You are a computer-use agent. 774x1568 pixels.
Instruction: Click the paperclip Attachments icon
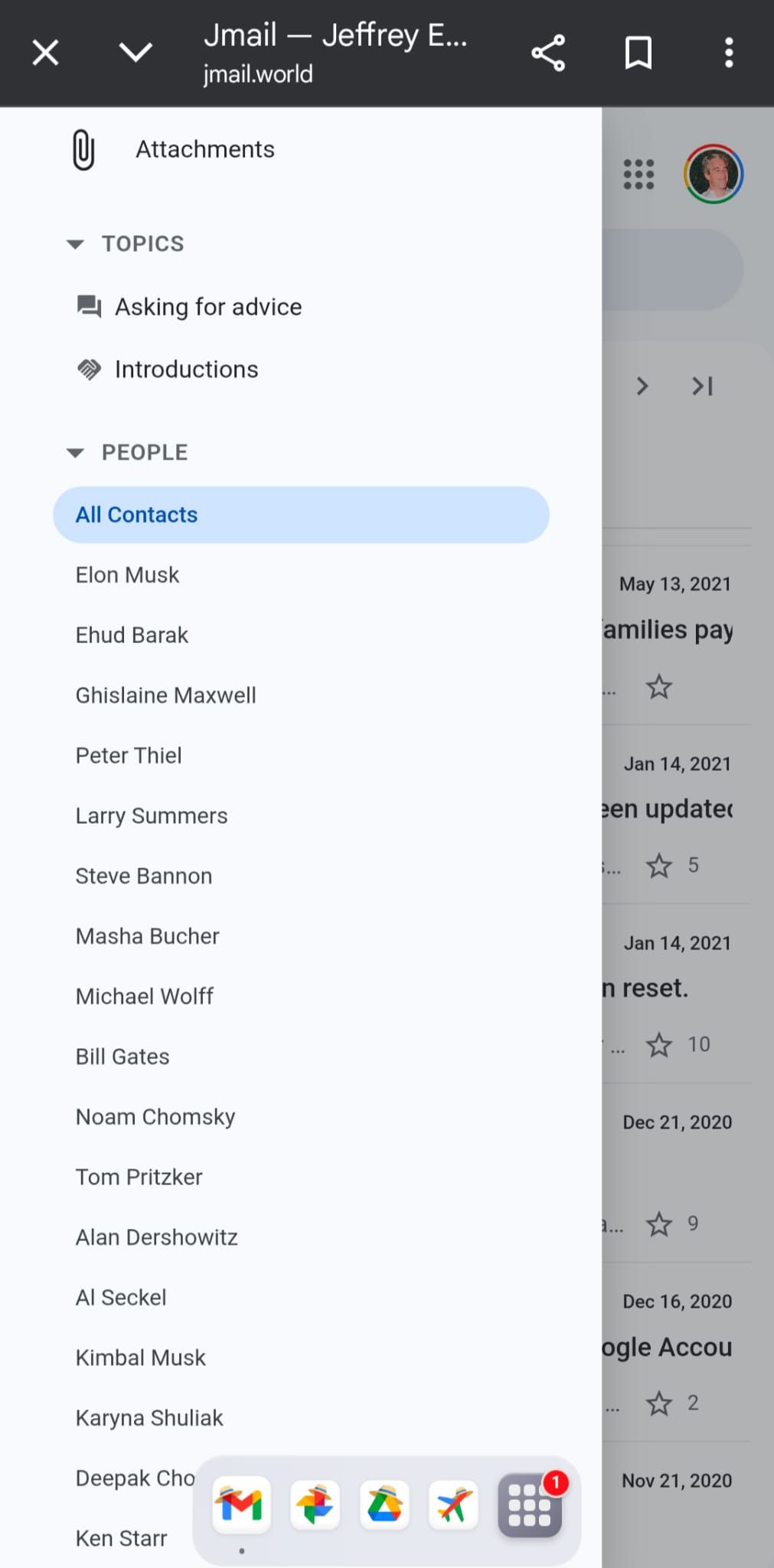83,149
